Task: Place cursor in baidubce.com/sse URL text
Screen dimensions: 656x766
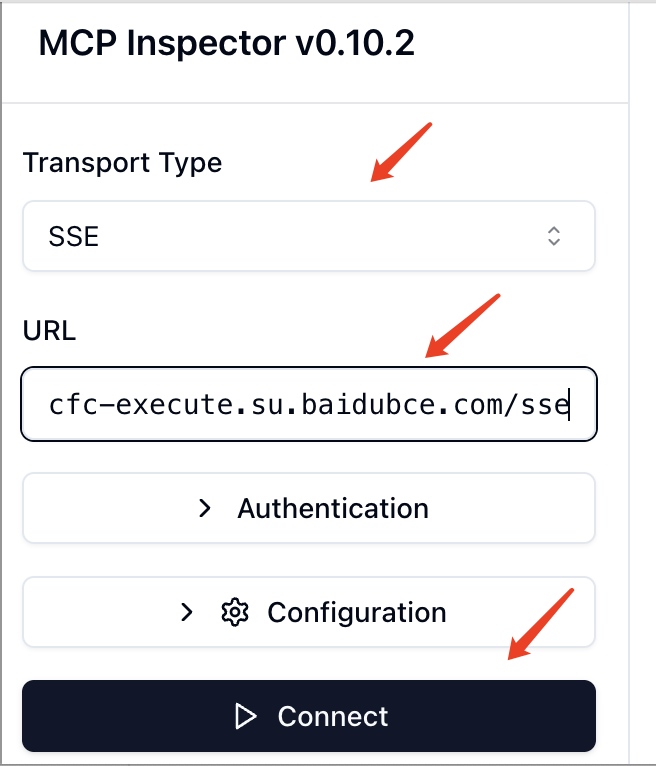Action: tap(400, 404)
